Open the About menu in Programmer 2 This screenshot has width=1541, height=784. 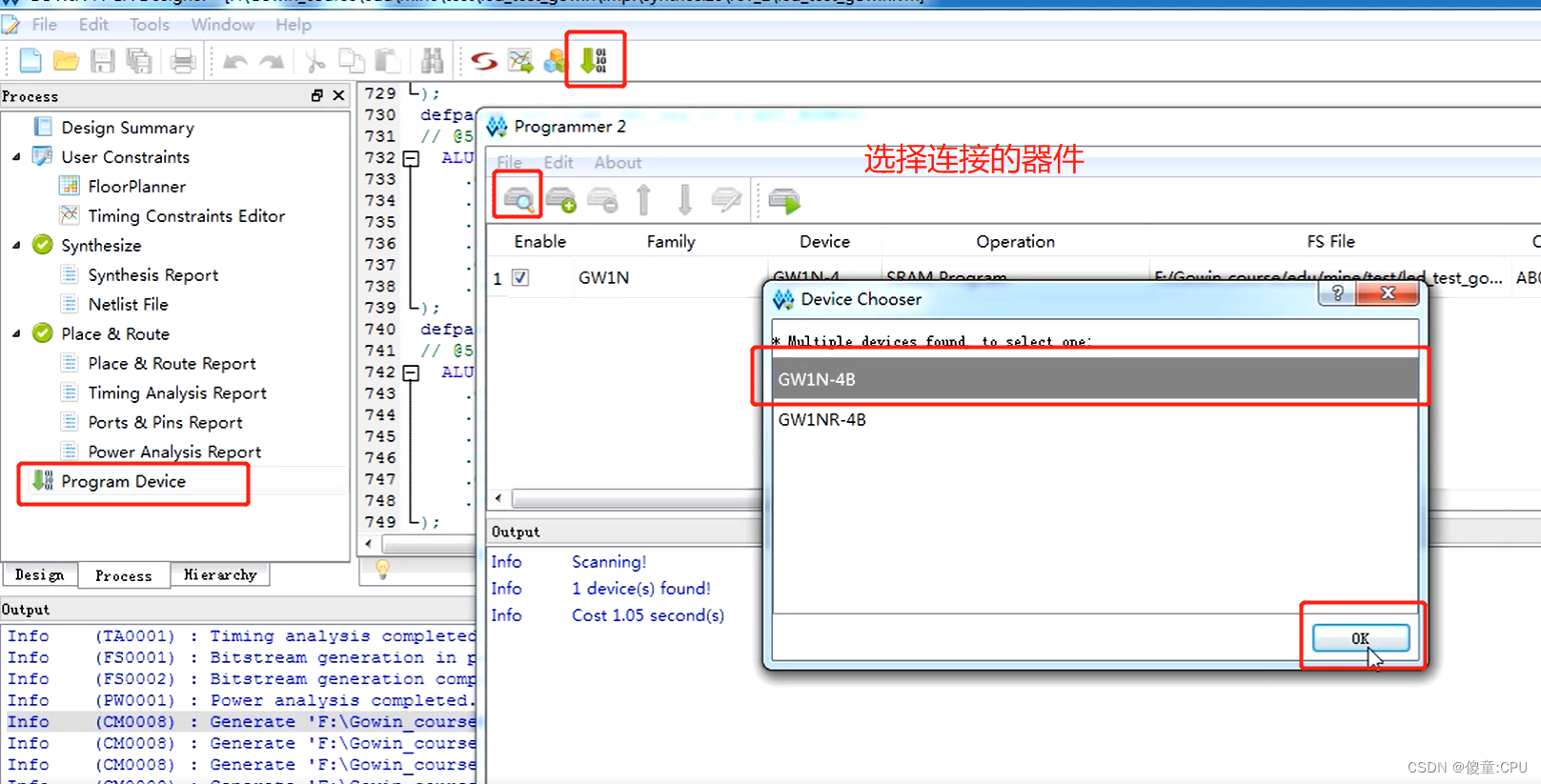[x=618, y=162]
